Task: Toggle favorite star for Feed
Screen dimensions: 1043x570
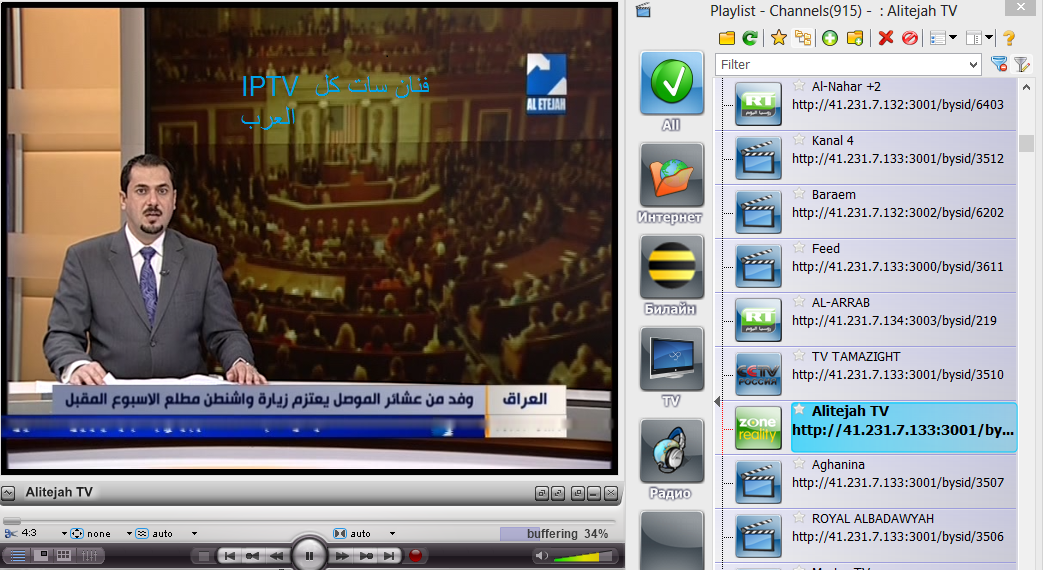Action: [799, 247]
